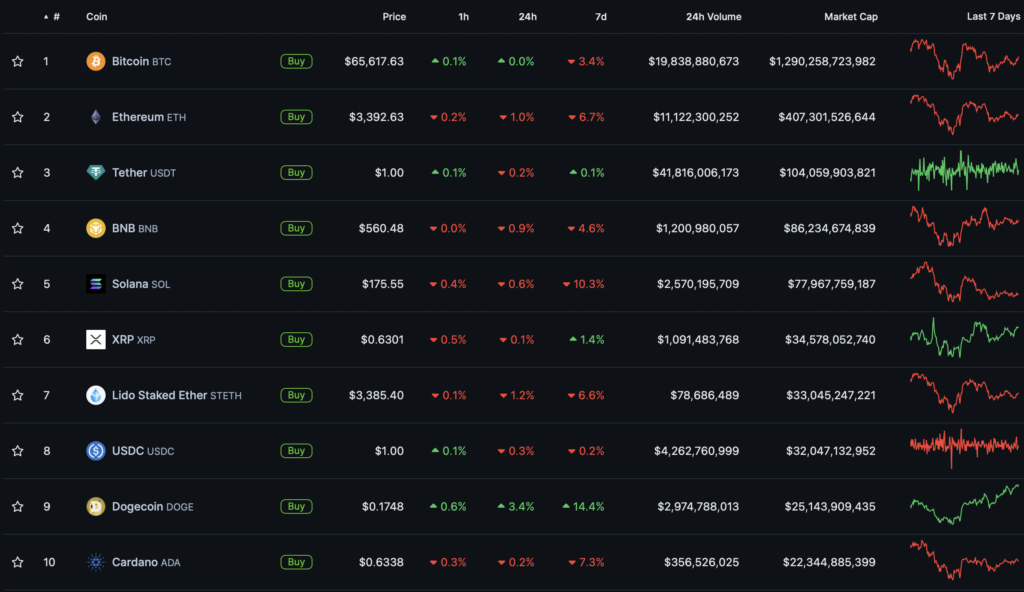Open the Lido Staked Ether name link
The width and height of the screenshot is (1024, 592).
tap(159, 395)
